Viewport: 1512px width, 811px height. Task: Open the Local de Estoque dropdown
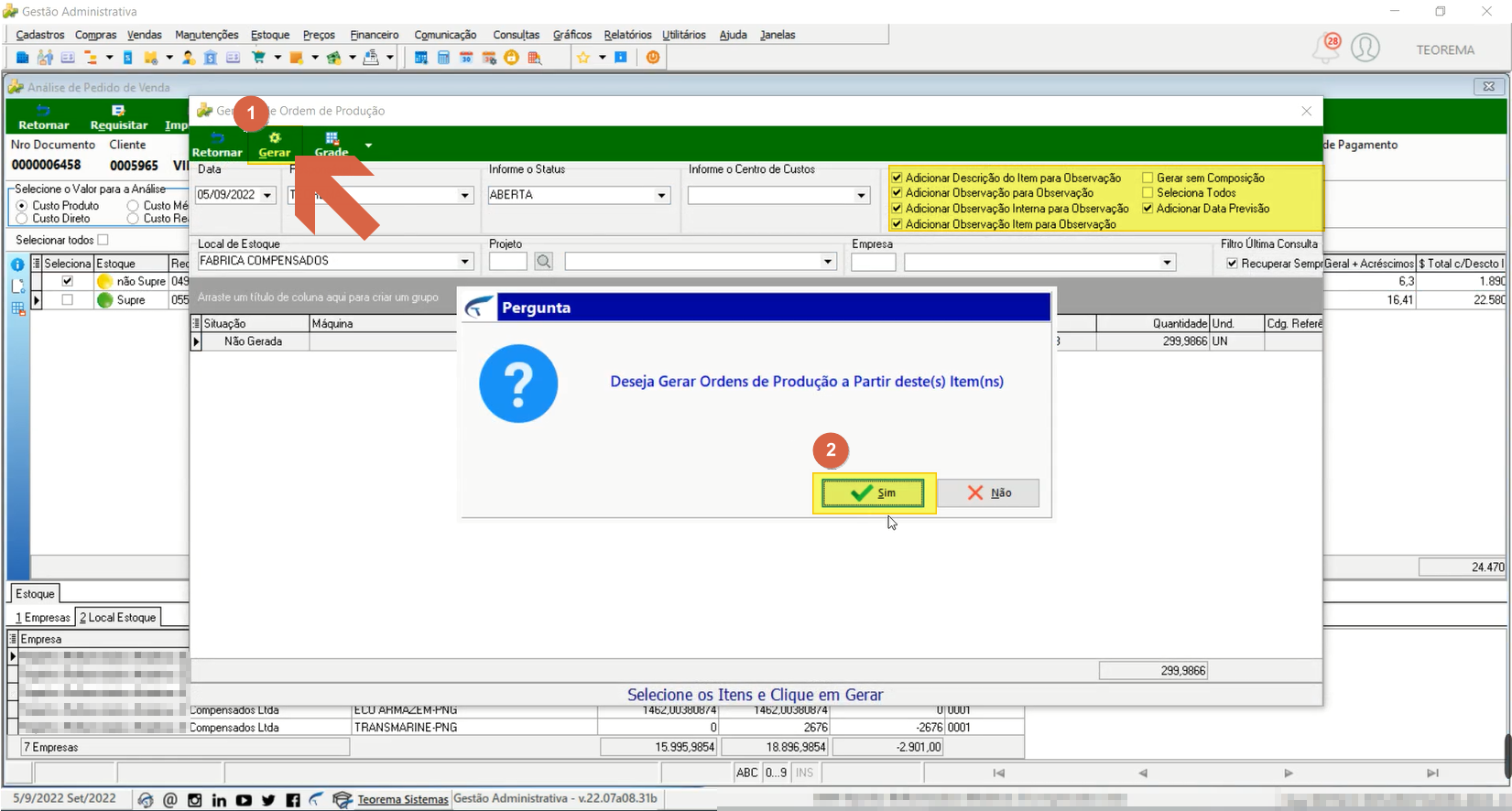point(464,262)
